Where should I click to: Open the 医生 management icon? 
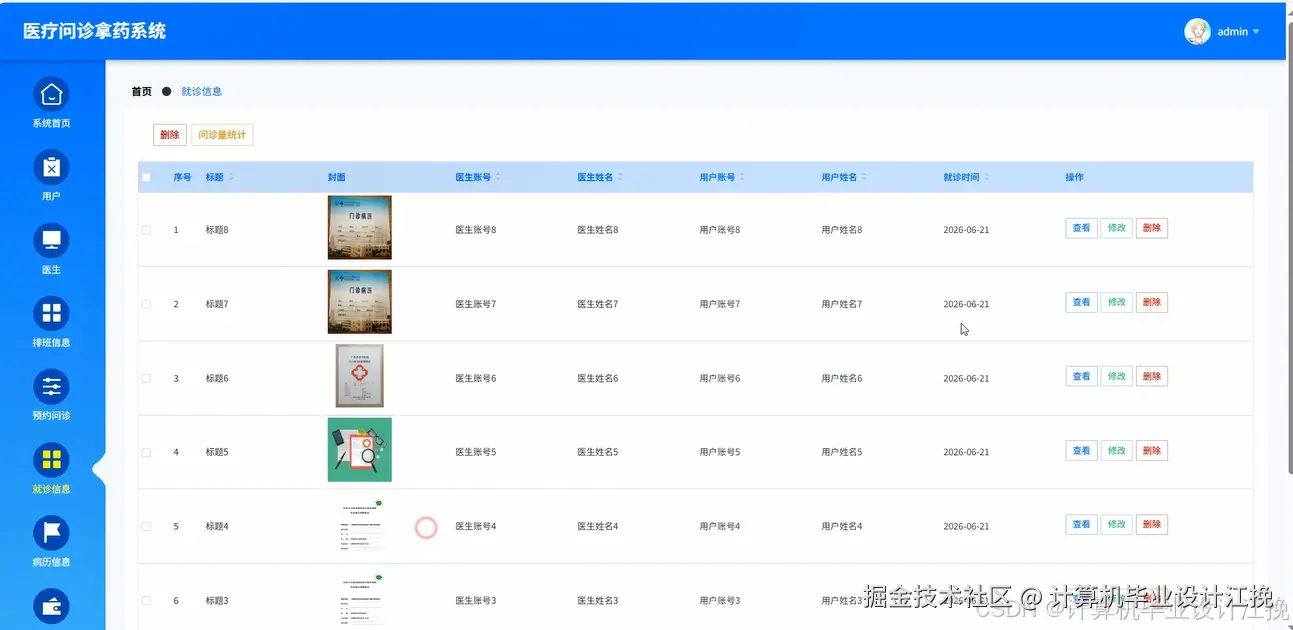(x=51, y=241)
